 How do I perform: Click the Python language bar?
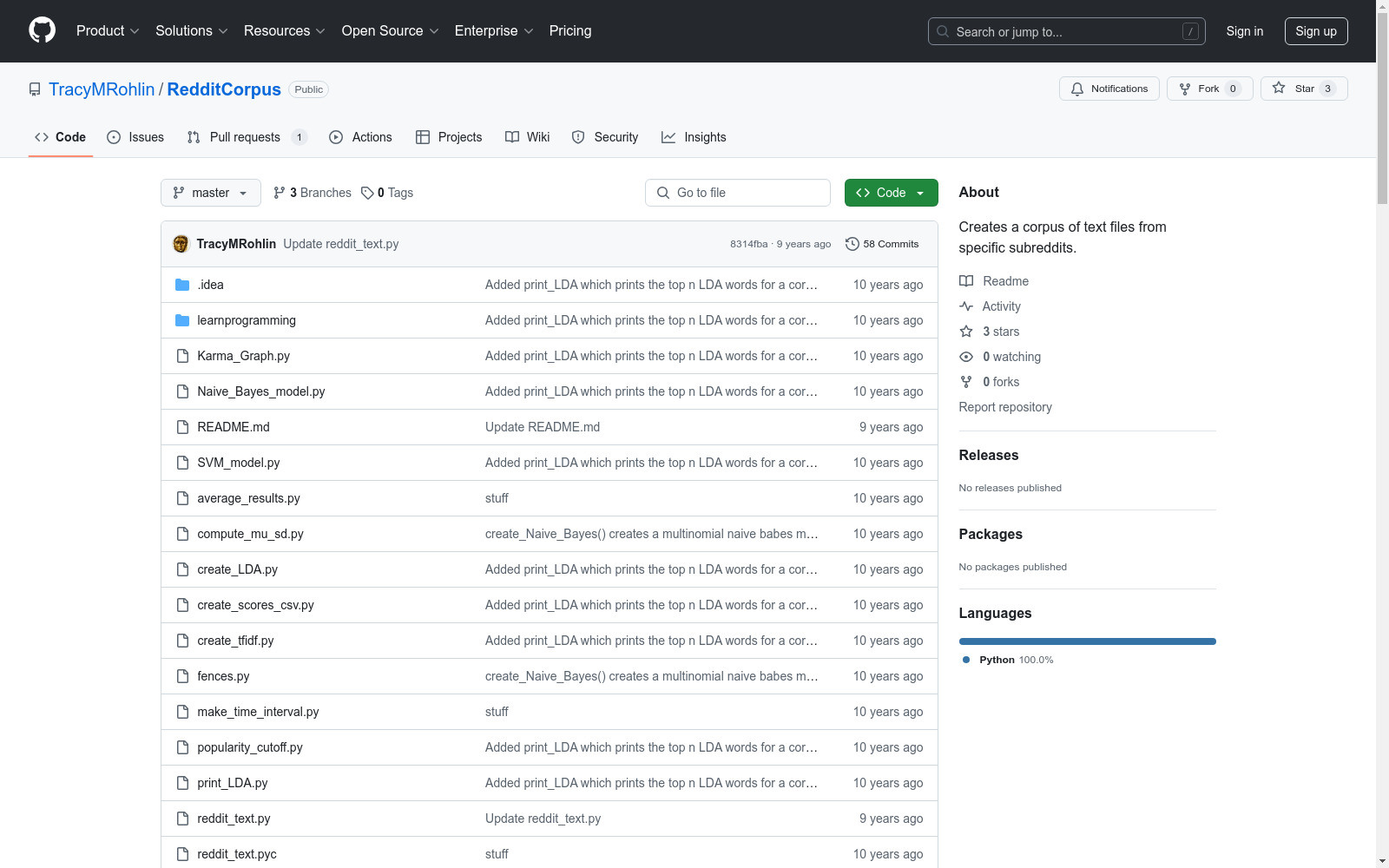point(1088,641)
